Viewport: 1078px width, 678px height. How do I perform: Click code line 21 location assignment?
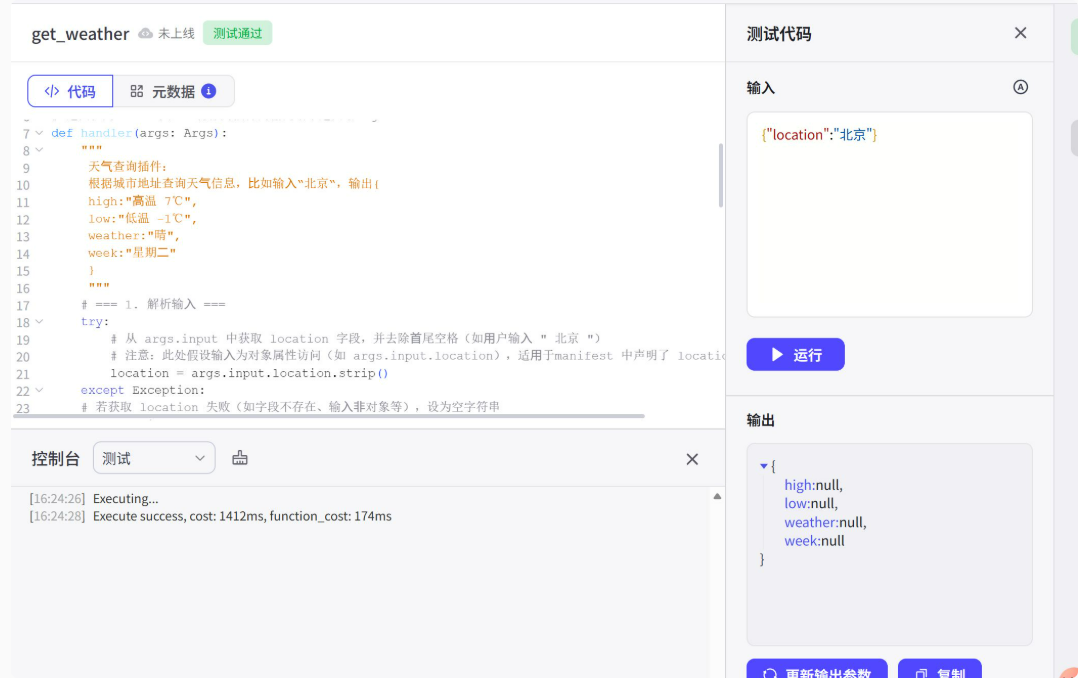pyautogui.click(x=249, y=373)
